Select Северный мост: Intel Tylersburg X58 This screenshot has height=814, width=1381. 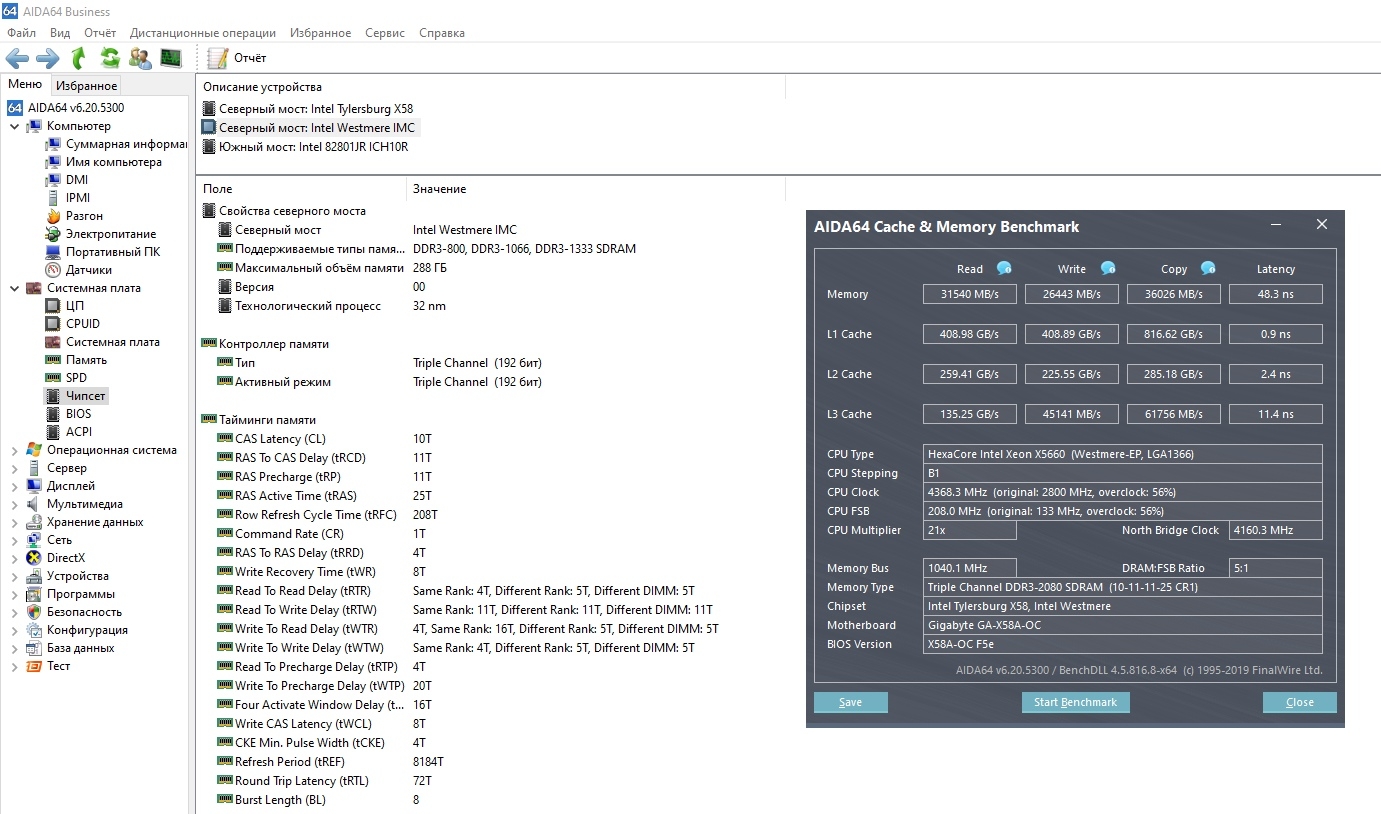pos(308,109)
